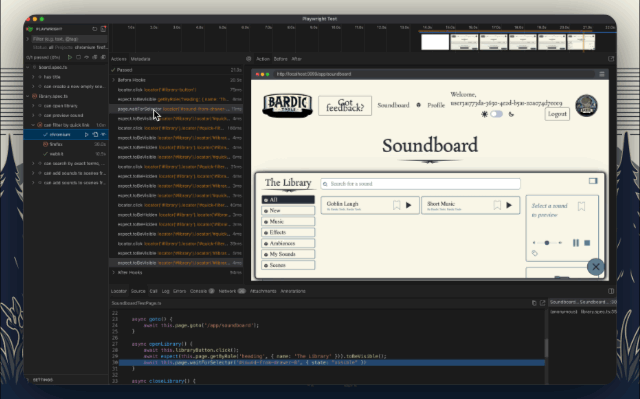
Task: Toggle watch icon on chromium row
Action: point(103,135)
